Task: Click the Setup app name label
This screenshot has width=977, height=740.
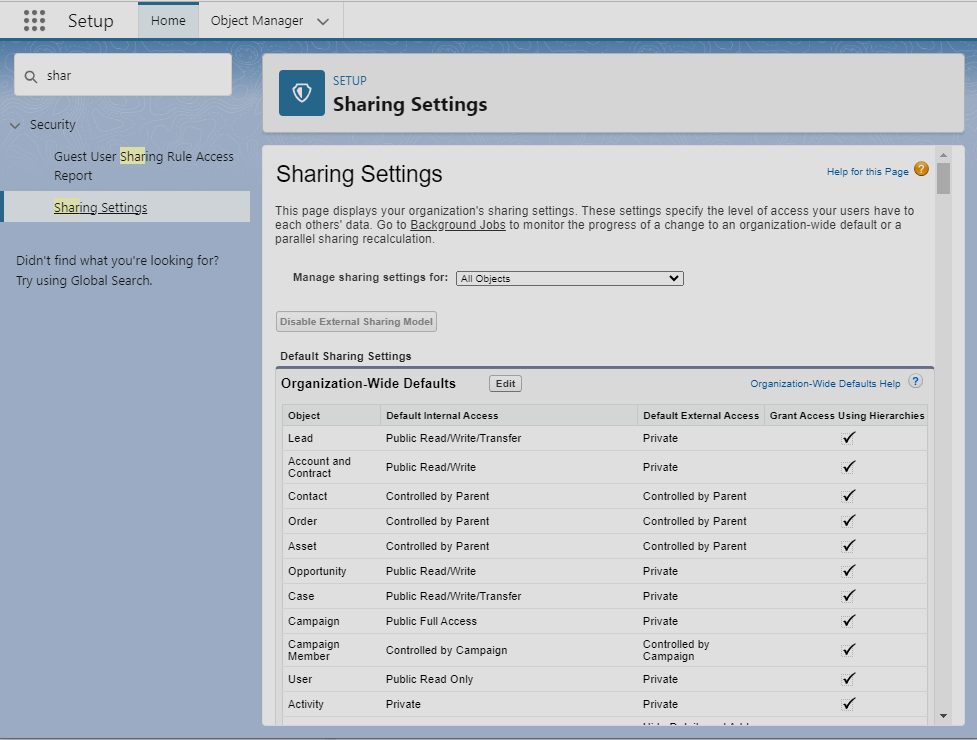Action: (x=90, y=21)
